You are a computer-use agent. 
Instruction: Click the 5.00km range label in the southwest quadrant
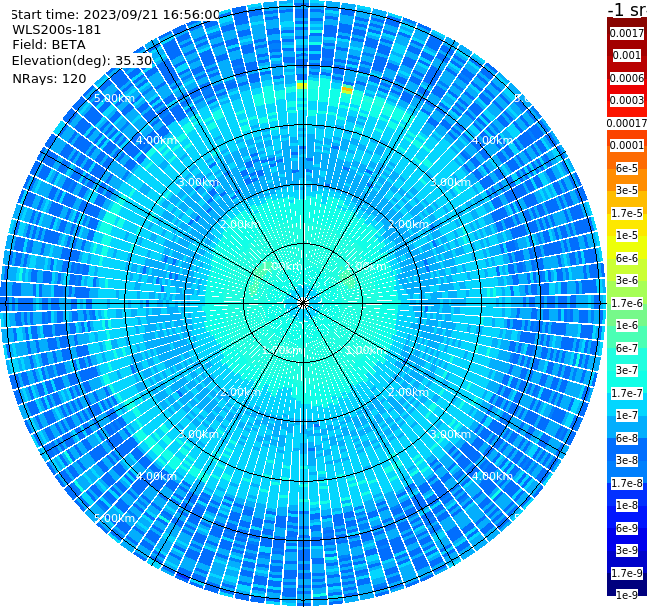pyautogui.click(x=114, y=518)
